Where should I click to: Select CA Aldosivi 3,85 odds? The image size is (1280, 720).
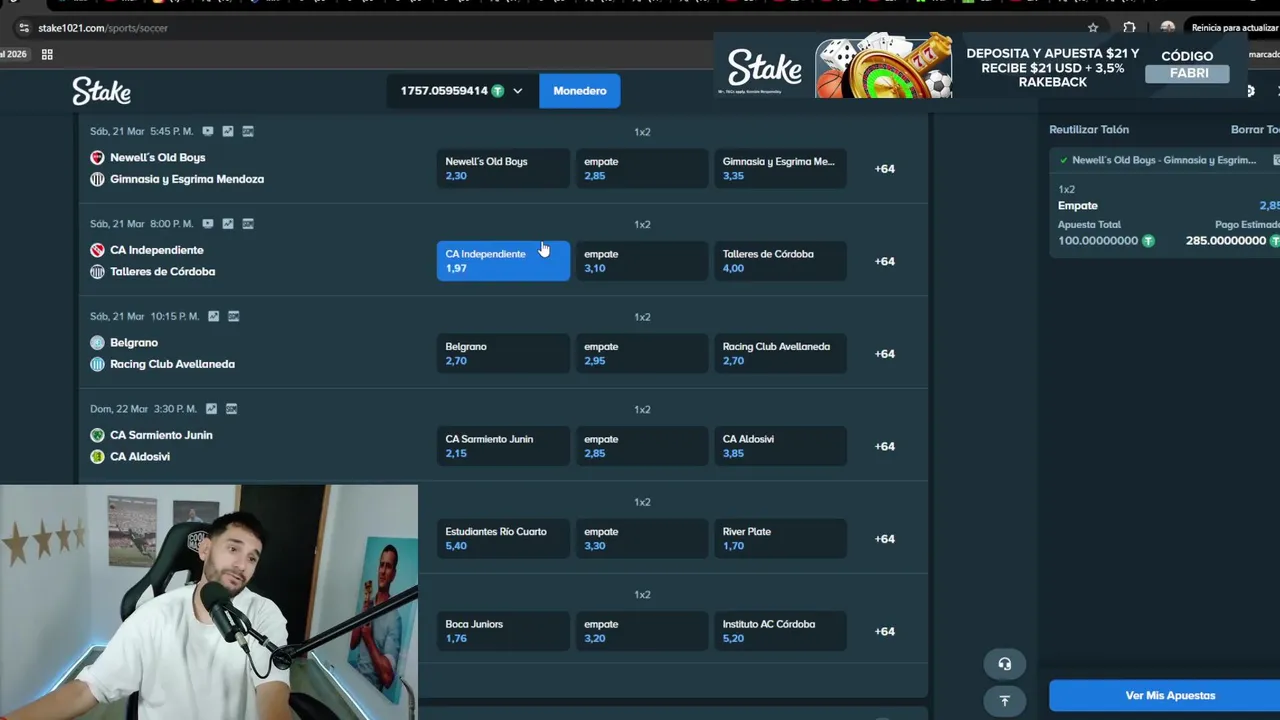pyautogui.click(x=780, y=446)
